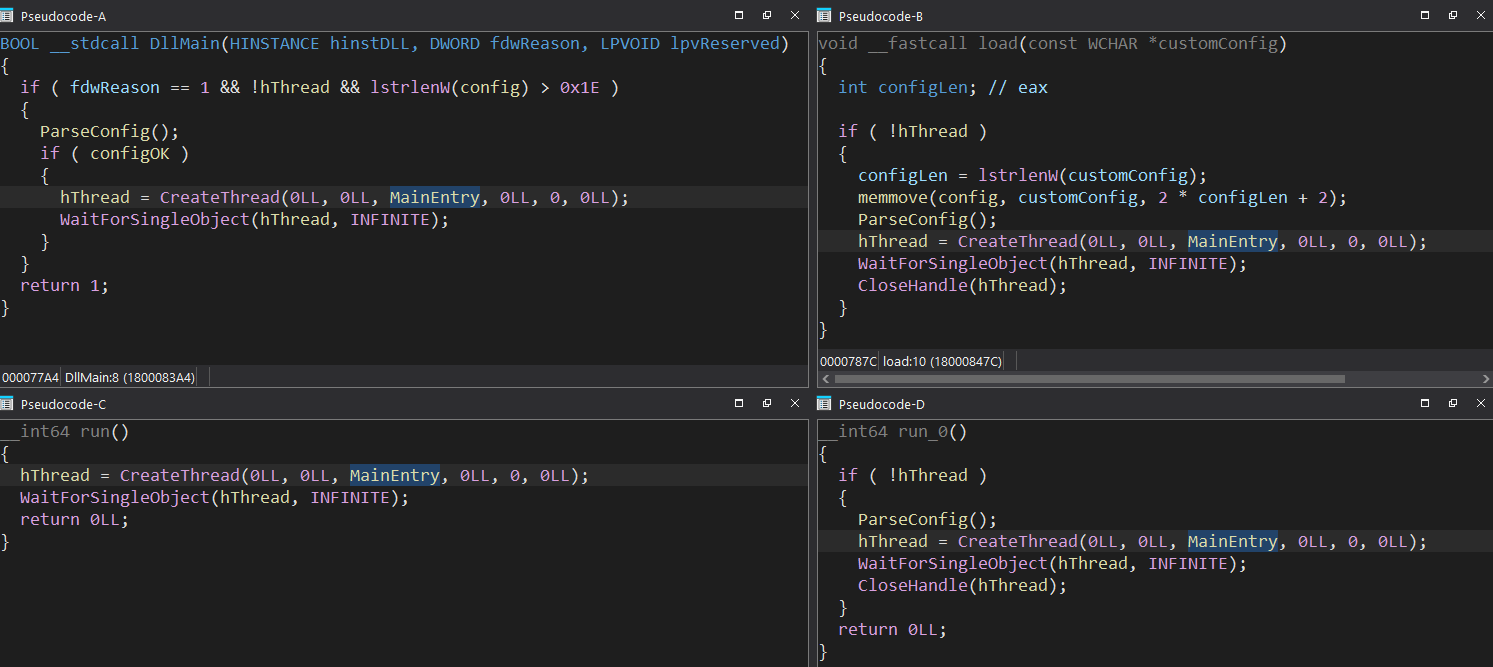
Task: Click CreateThread call in Pseudocode-C
Action: [180, 476]
